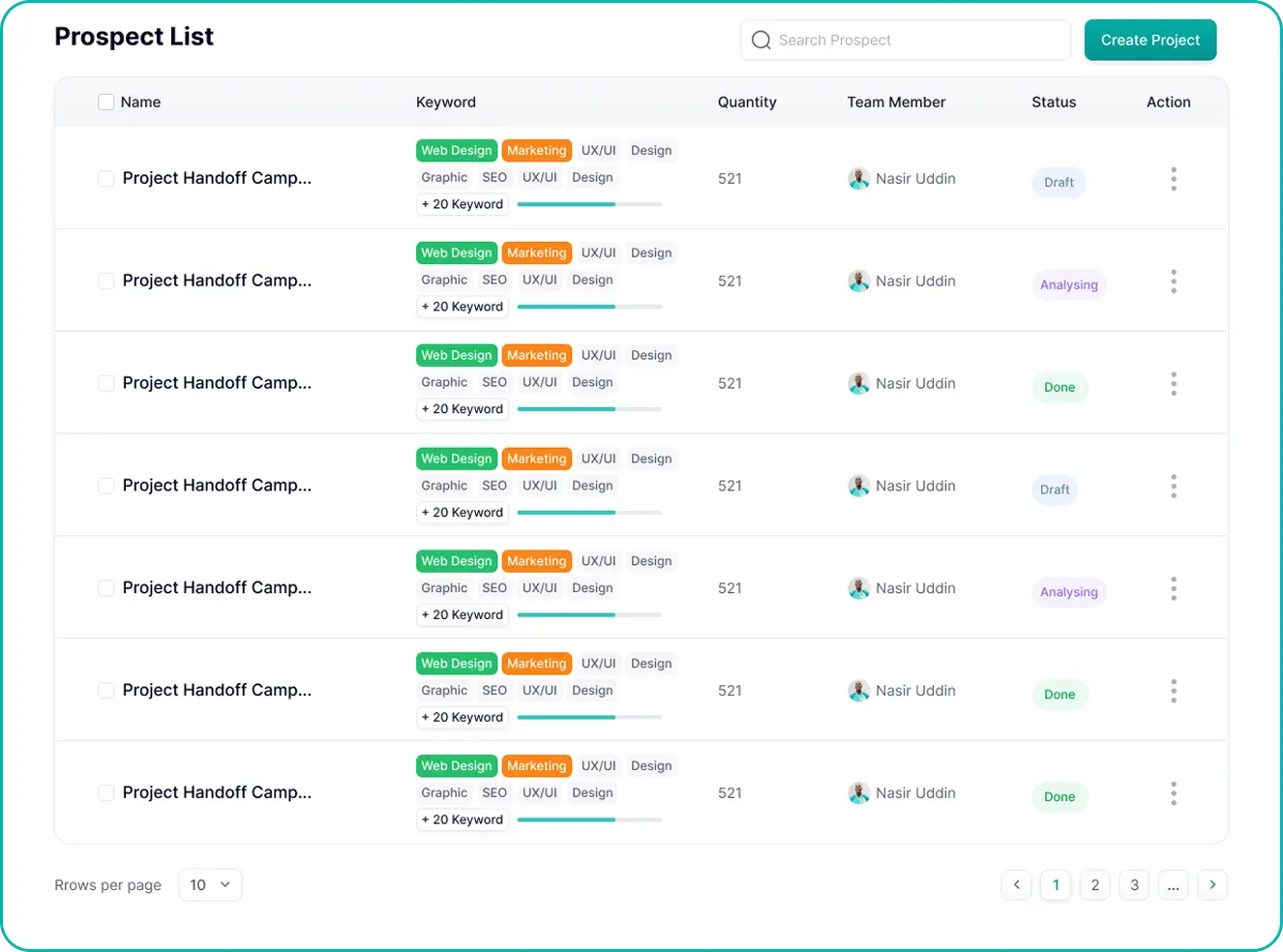Viewport: 1283px width, 952px height.
Task: Go to next page arrow
Action: pos(1212,884)
